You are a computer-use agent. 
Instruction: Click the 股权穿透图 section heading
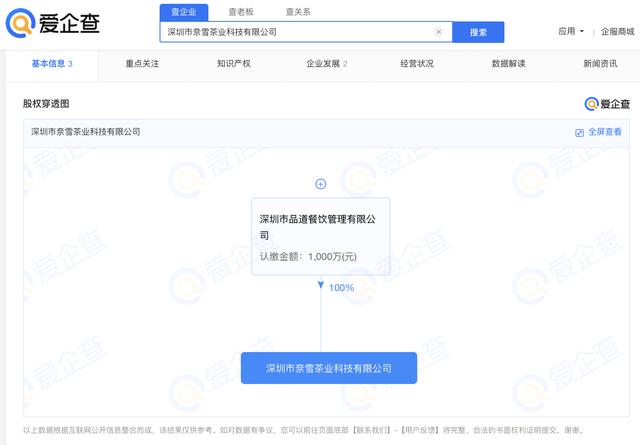[46, 104]
